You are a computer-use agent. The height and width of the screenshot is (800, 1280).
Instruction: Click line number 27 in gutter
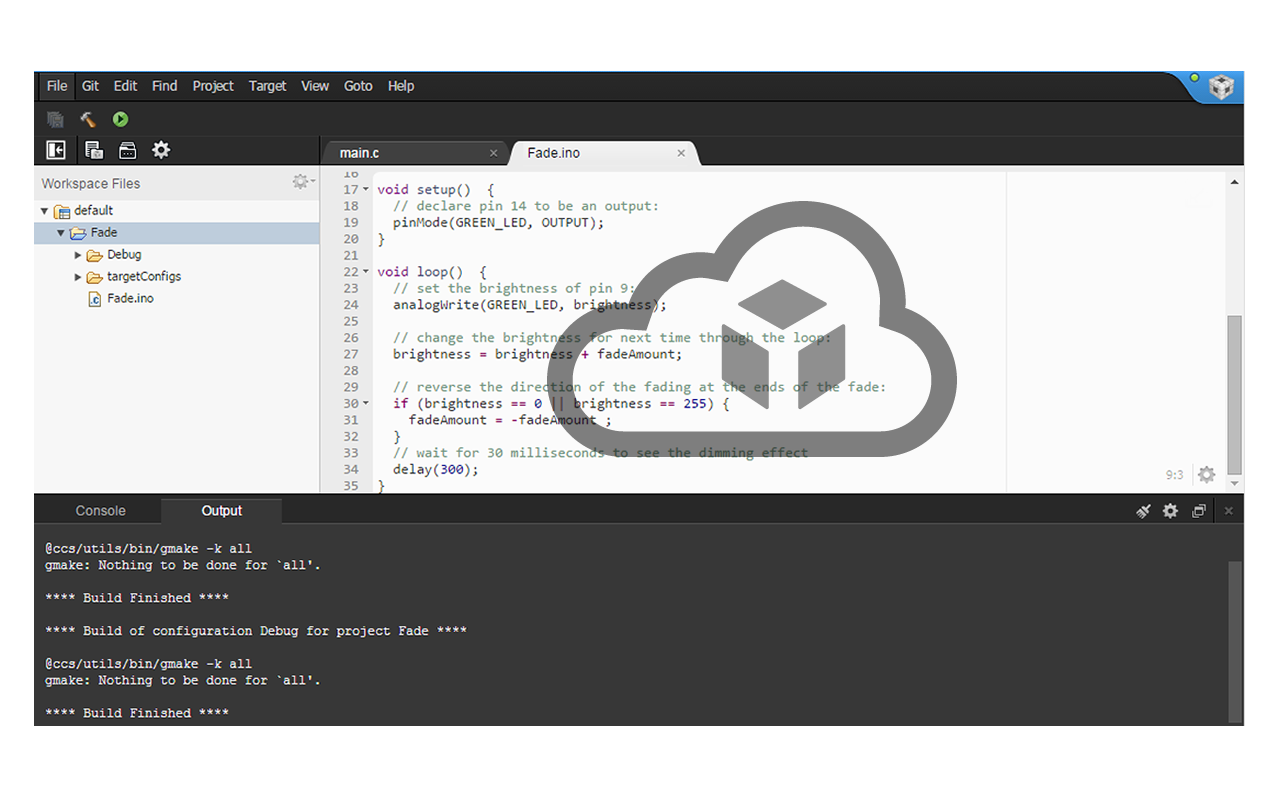[x=350, y=354]
